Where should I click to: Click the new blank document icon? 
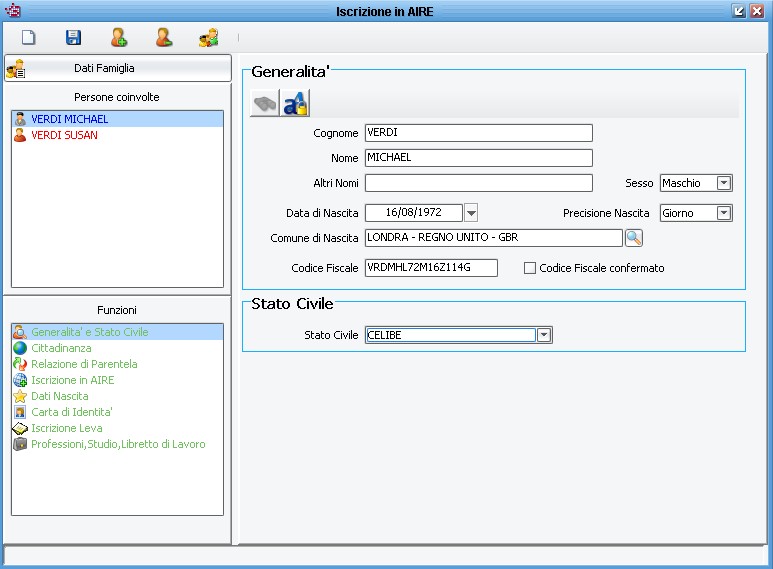click(29, 38)
